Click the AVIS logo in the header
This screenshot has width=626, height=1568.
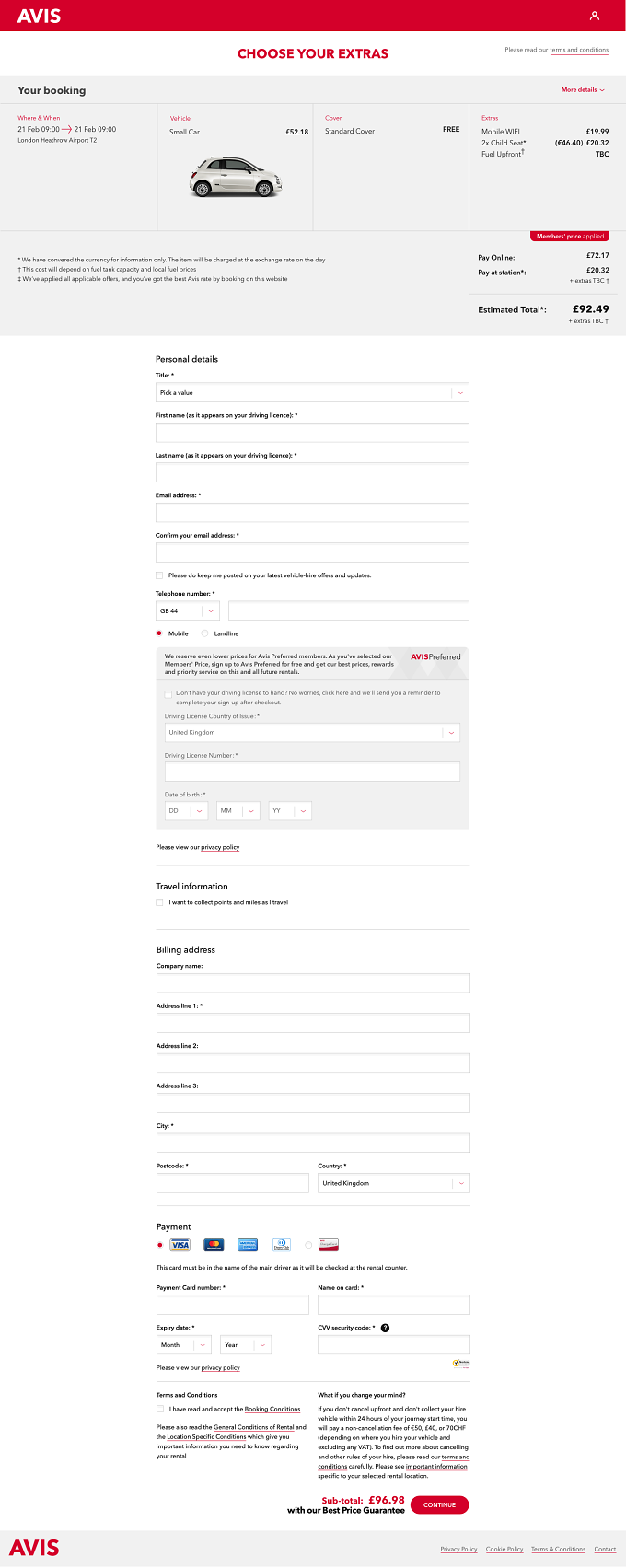[x=39, y=16]
